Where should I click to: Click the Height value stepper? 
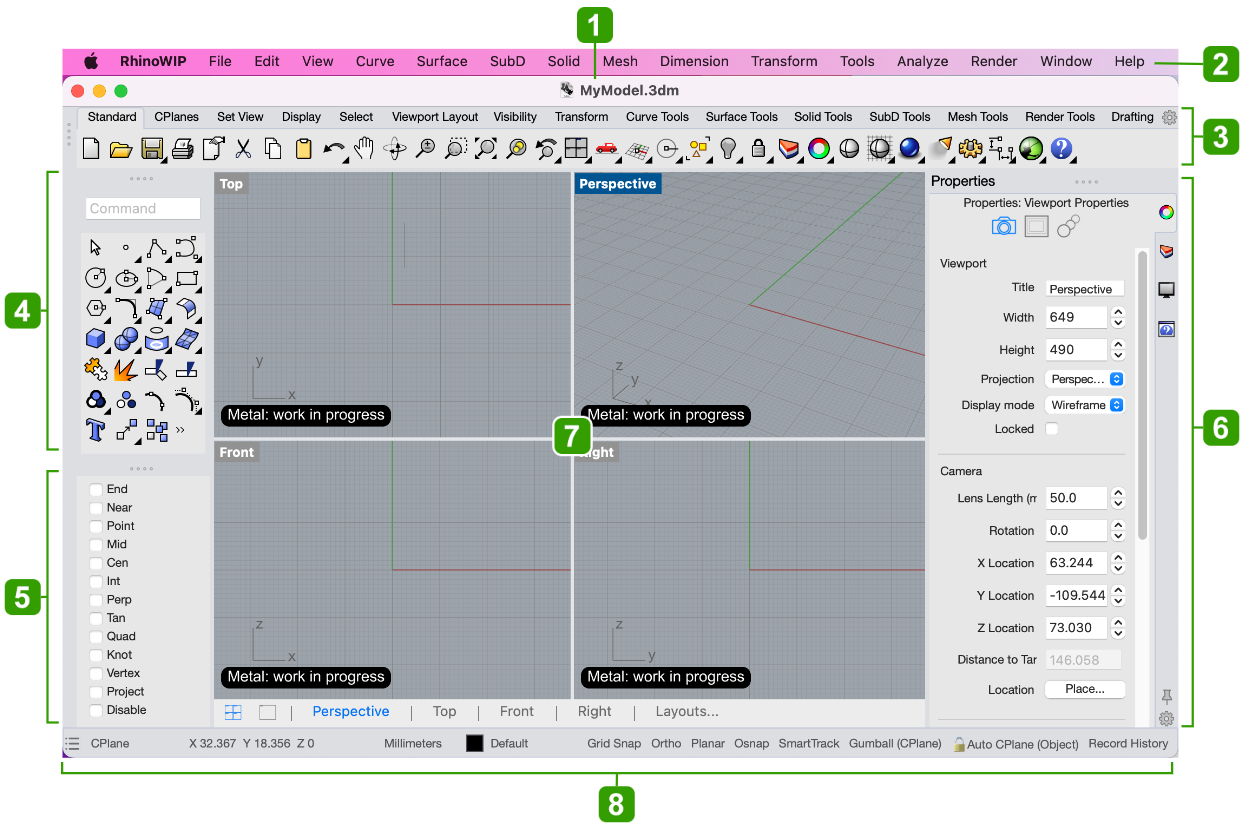point(1118,350)
